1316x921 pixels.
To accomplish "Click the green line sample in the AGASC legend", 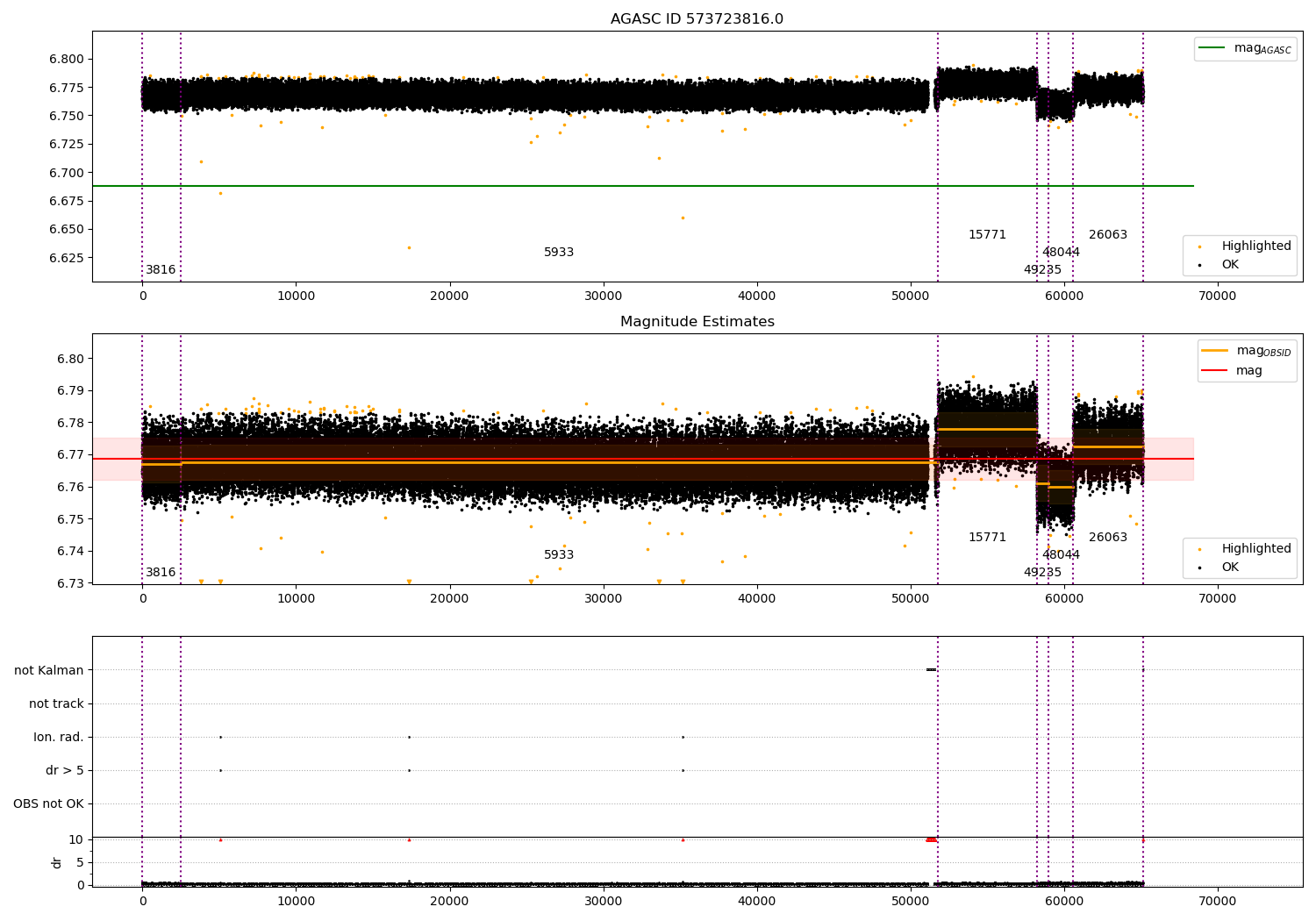I will [1212, 48].
